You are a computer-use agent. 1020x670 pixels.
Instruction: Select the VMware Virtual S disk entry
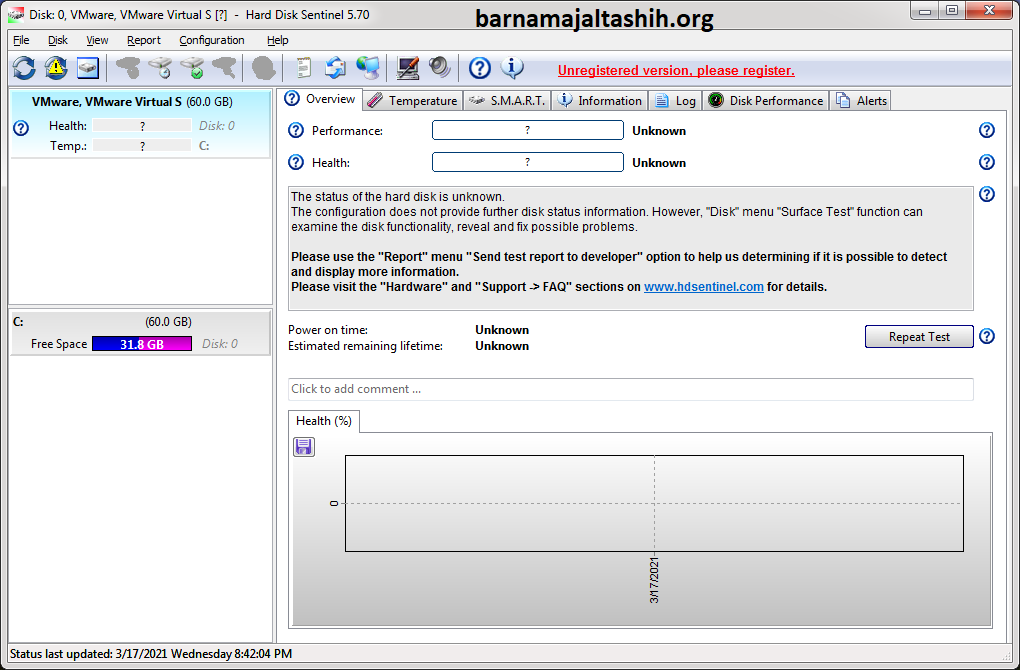click(x=140, y=124)
